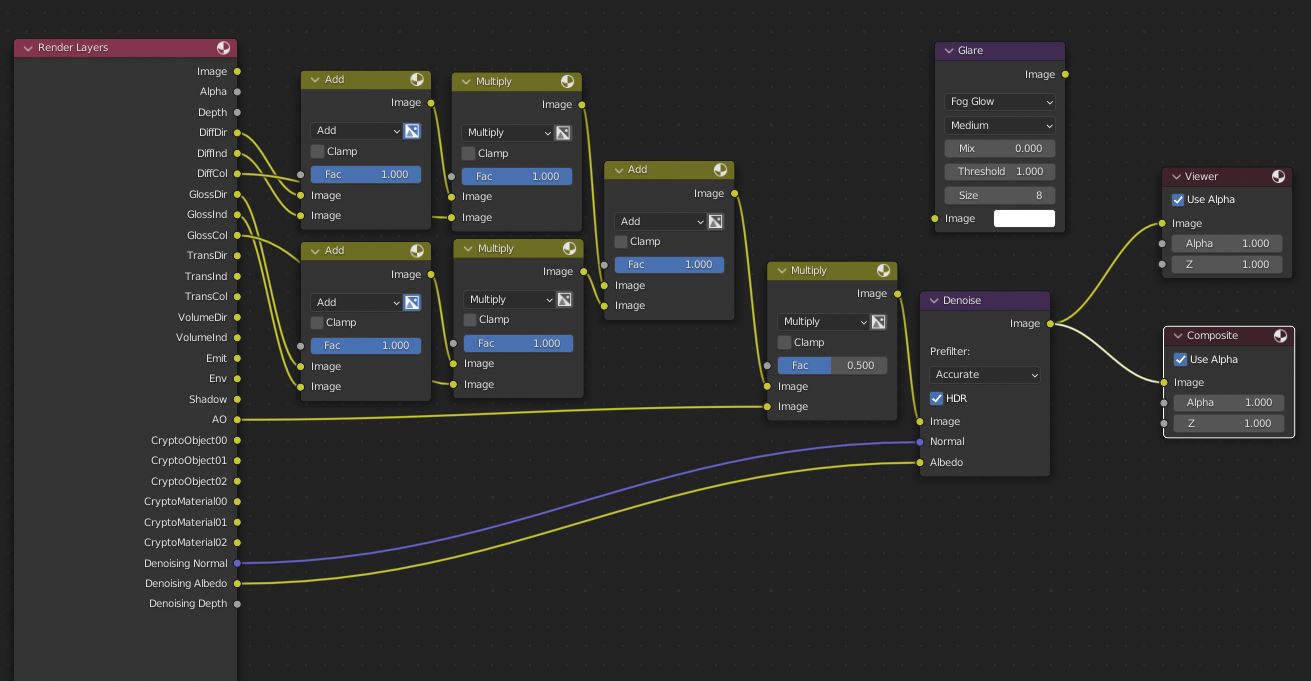Click the Denoise node Normal input socket
This screenshot has height=681, width=1311.
point(920,442)
